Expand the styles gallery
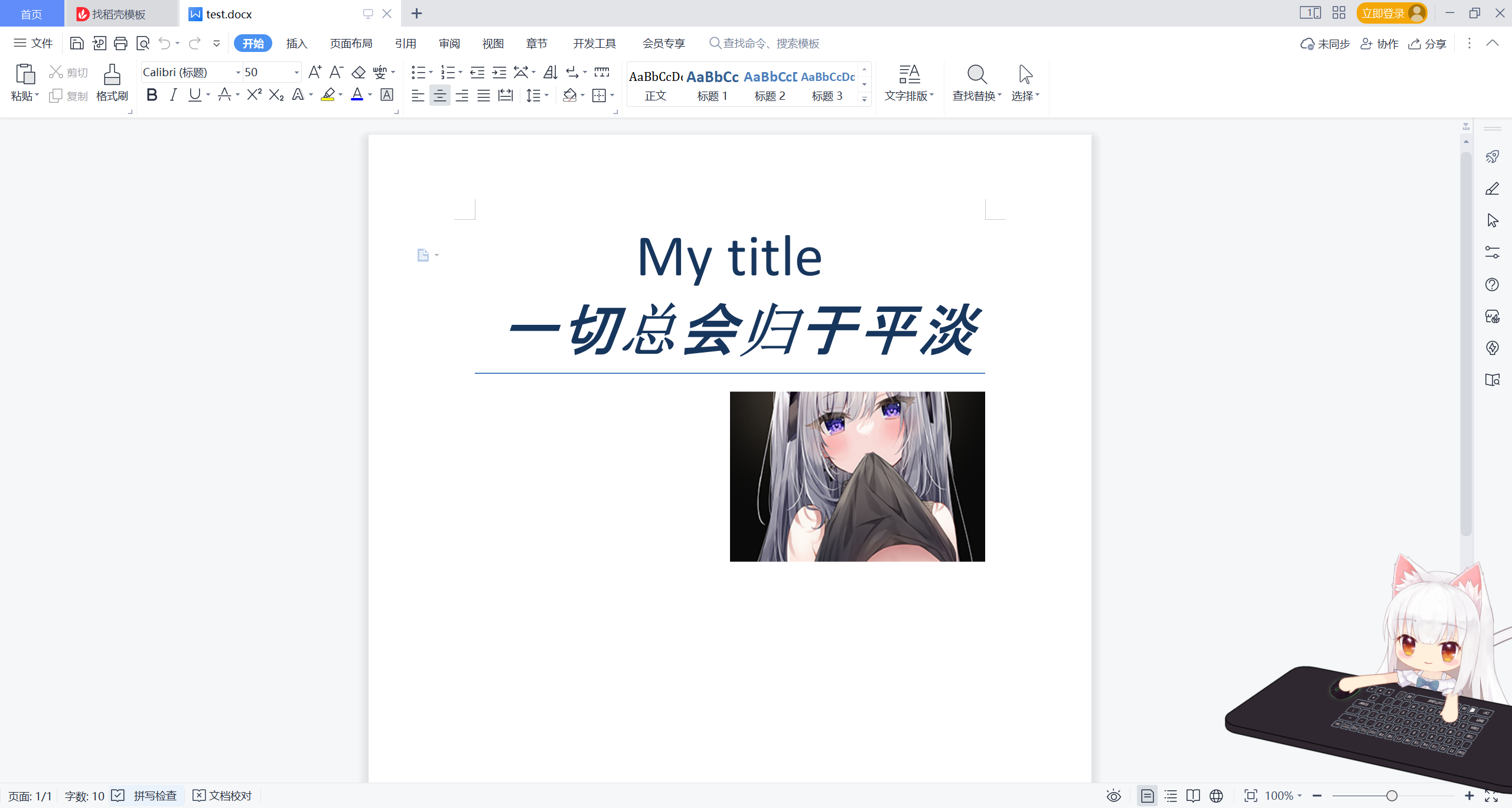The width and height of the screenshot is (1512, 808). click(x=864, y=99)
